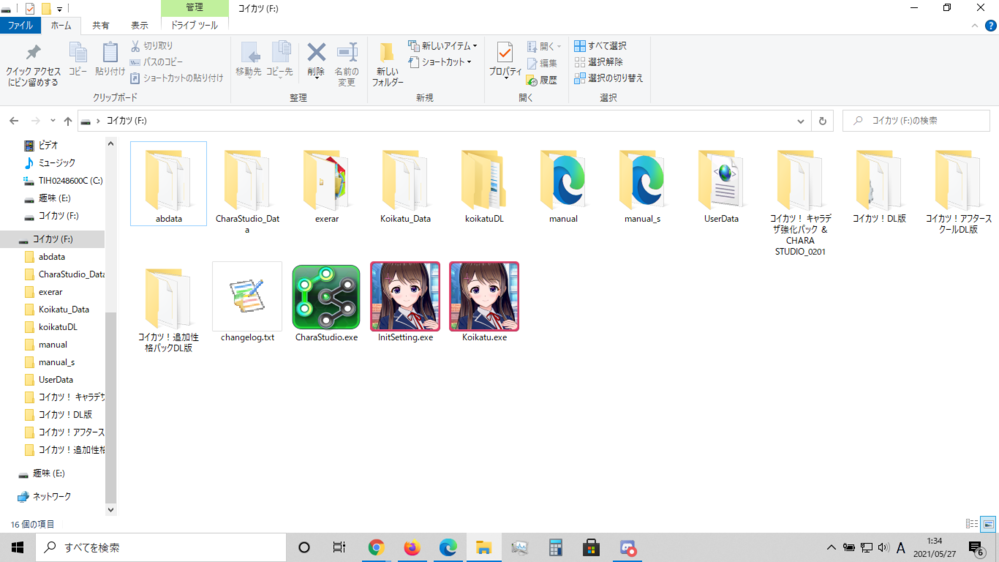Switch to details view layout icon

point(972,524)
